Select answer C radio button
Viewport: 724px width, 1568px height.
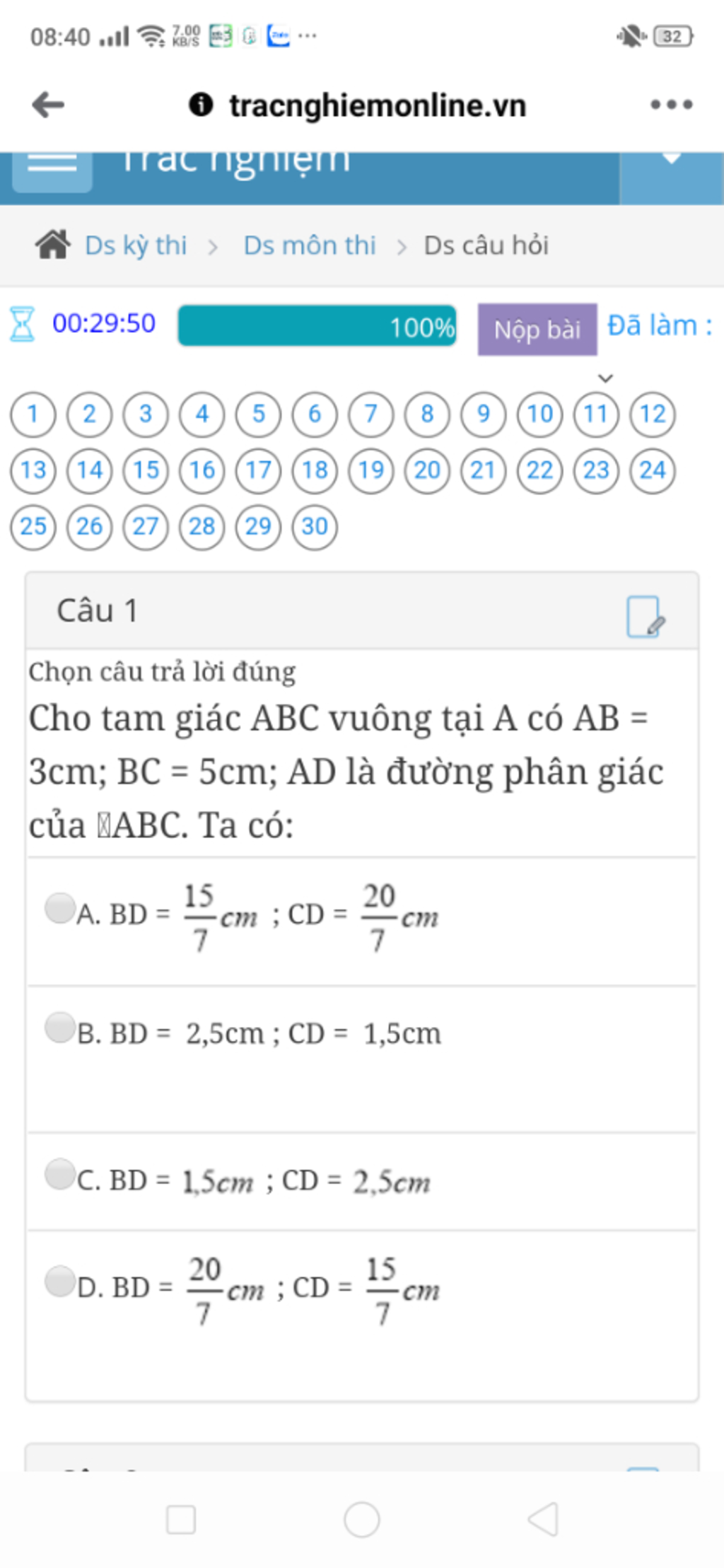click(60, 1174)
